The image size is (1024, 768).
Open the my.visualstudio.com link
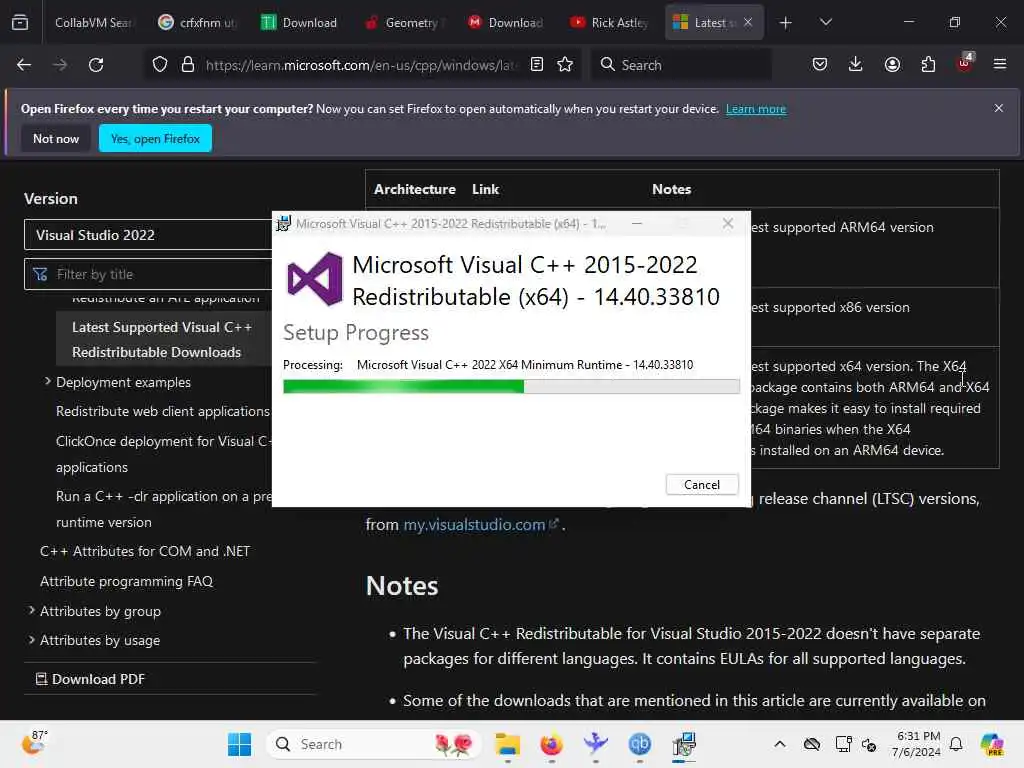pyautogui.click(x=481, y=524)
